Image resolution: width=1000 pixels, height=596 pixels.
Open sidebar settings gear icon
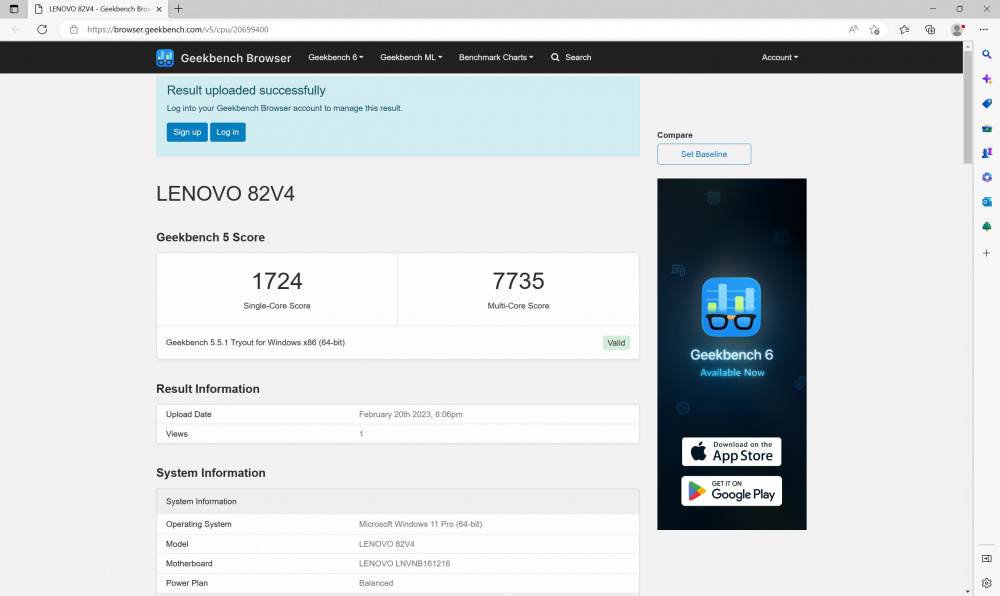click(987, 583)
